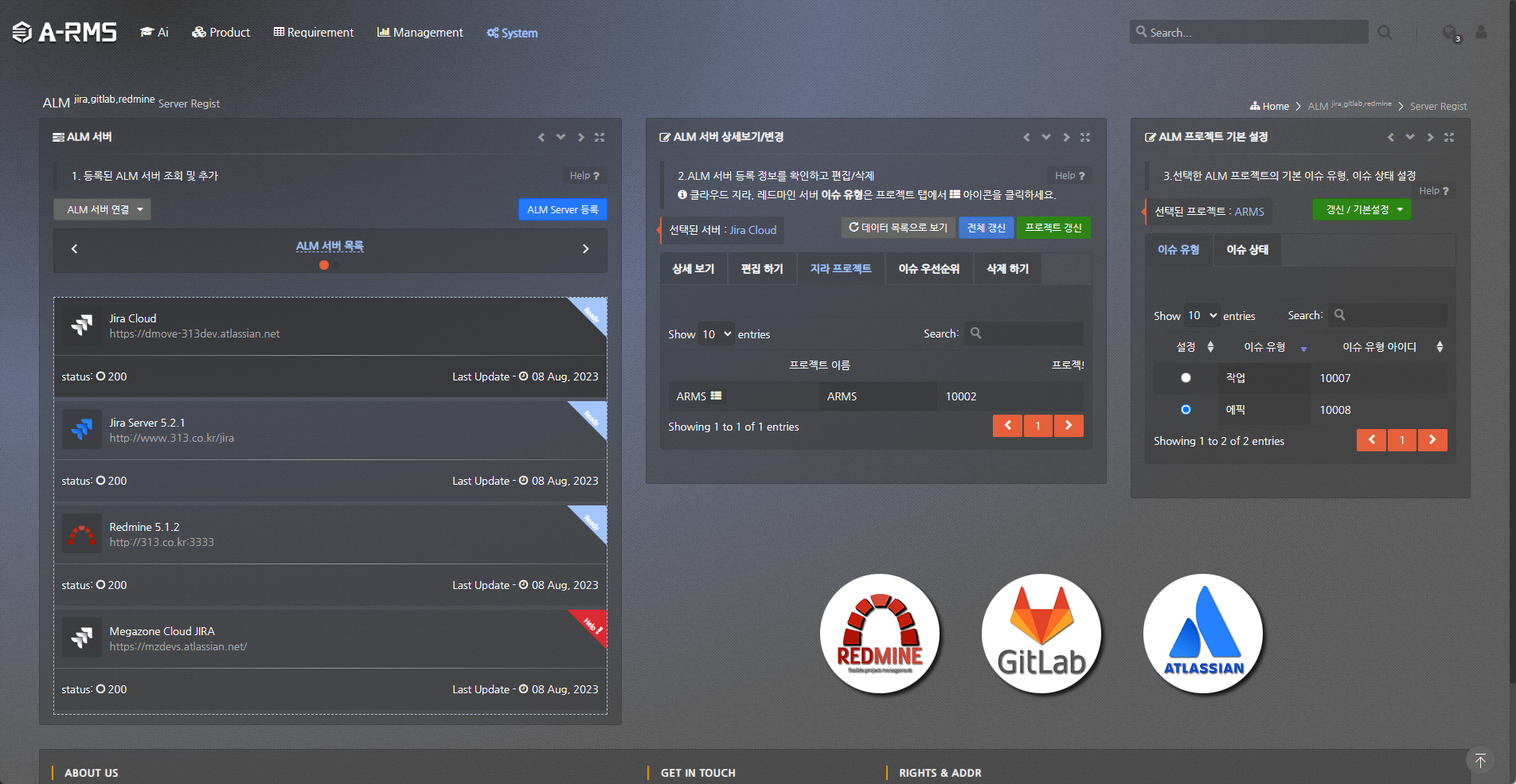Click the Atlassian logo circle

tap(1203, 634)
